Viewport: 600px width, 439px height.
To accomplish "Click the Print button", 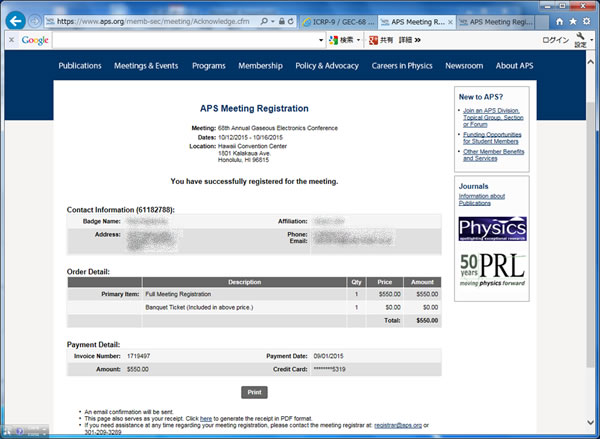I will [x=254, y=392].
